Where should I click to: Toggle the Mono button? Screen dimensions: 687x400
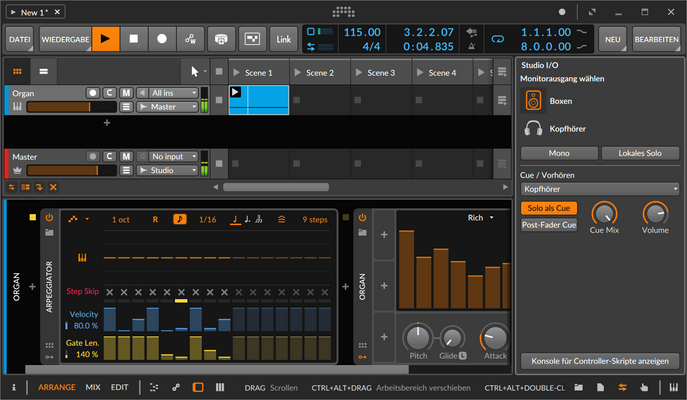[559, 153]
